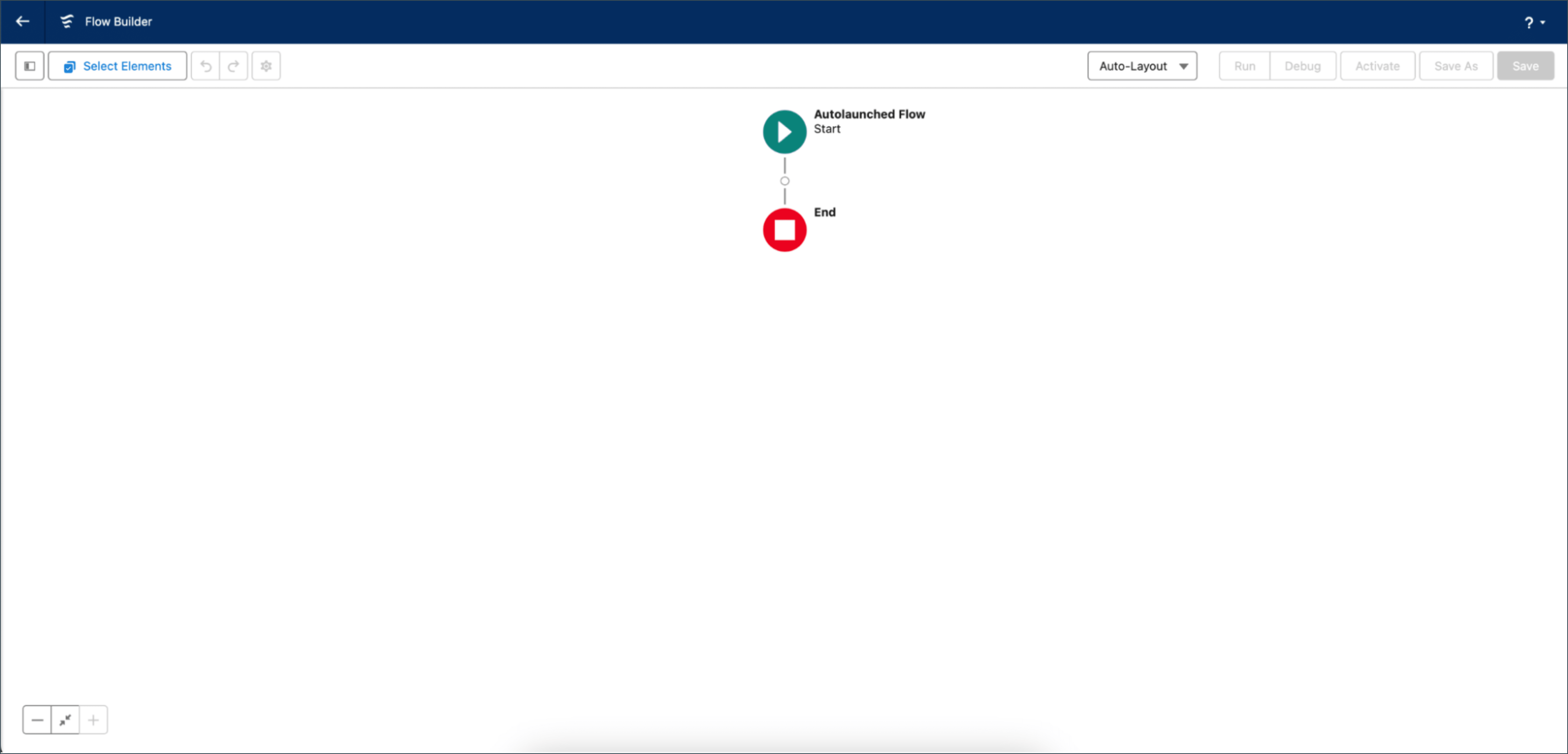The width and height of the screenshot is (1568, 754).
Task: Zoom out with the minus button
Action: click(x=37, y=720)
